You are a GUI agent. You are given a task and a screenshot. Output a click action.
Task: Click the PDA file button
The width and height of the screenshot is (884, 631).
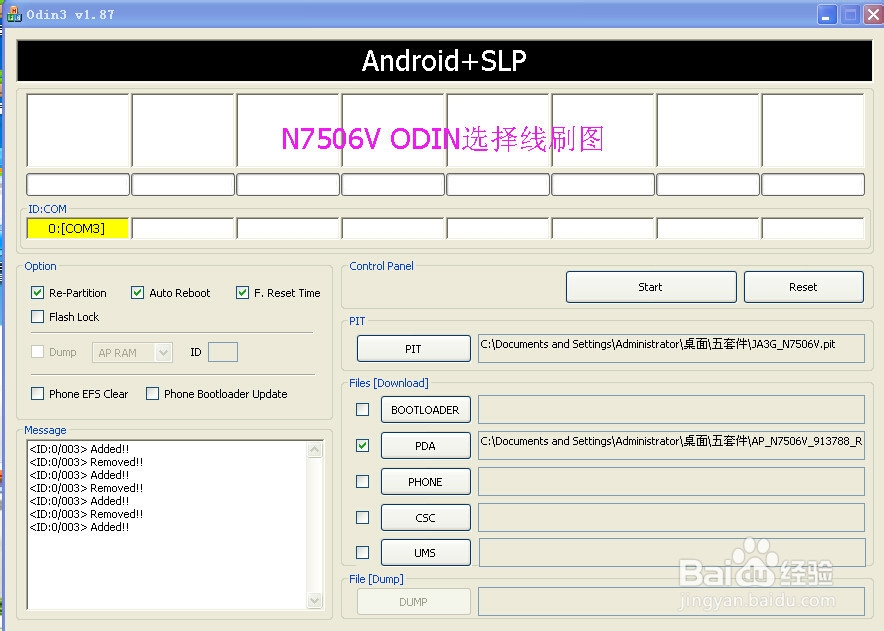pos(426,446)
